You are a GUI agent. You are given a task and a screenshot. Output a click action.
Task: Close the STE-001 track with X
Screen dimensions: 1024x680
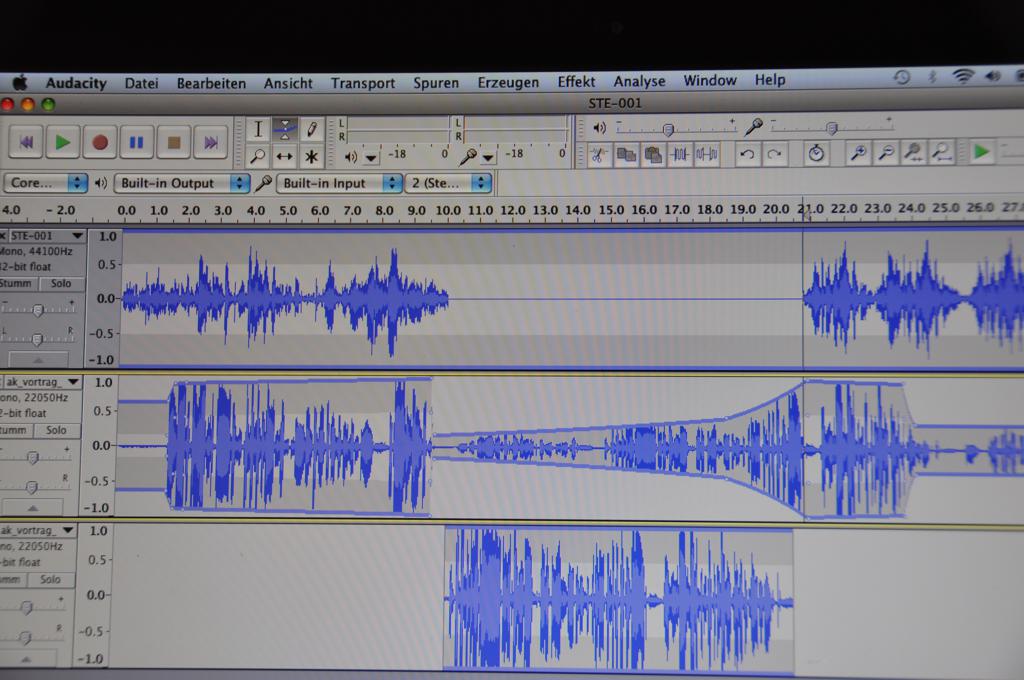(3, 236)
